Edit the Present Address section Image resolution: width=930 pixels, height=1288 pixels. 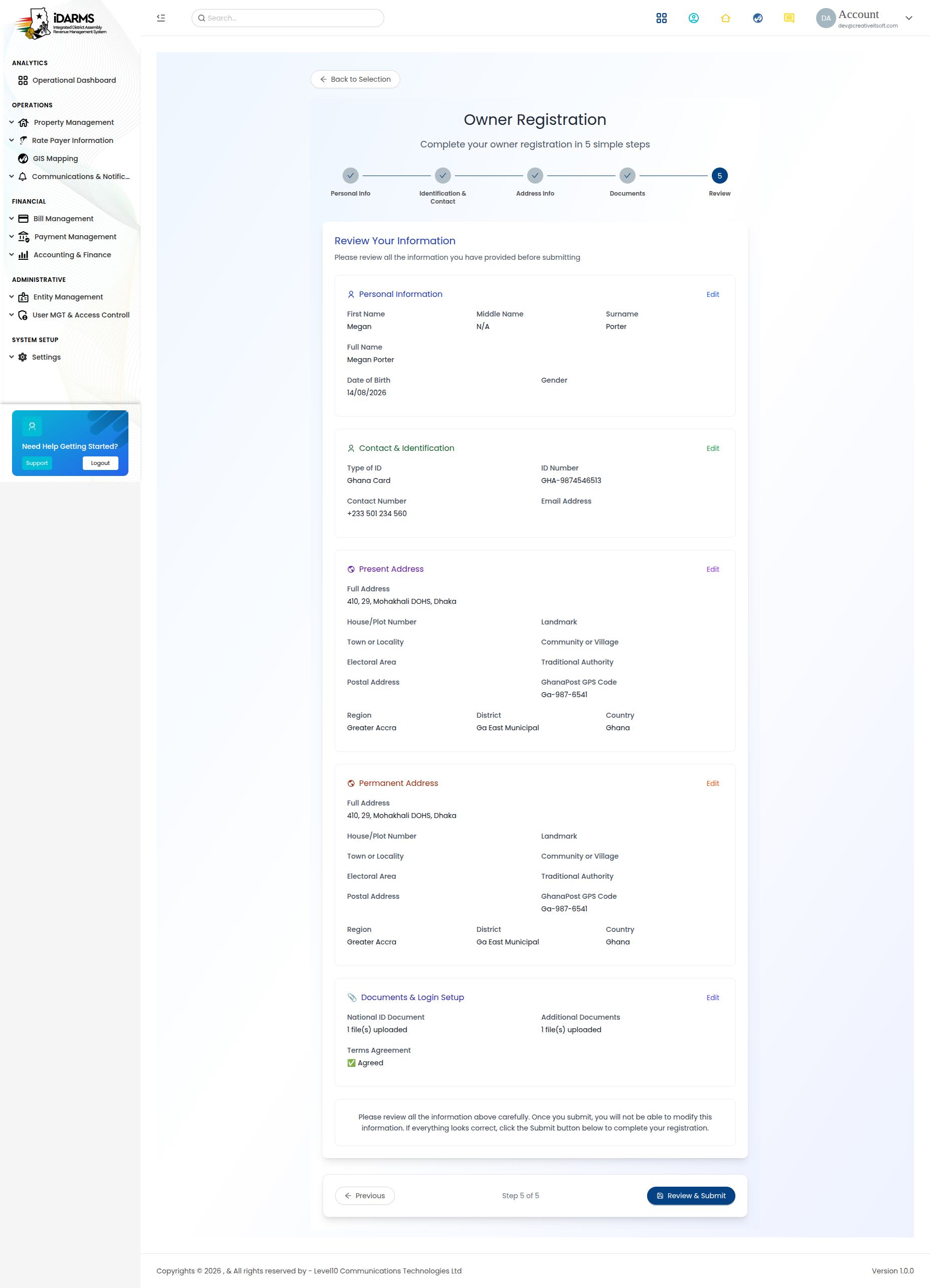712,569
